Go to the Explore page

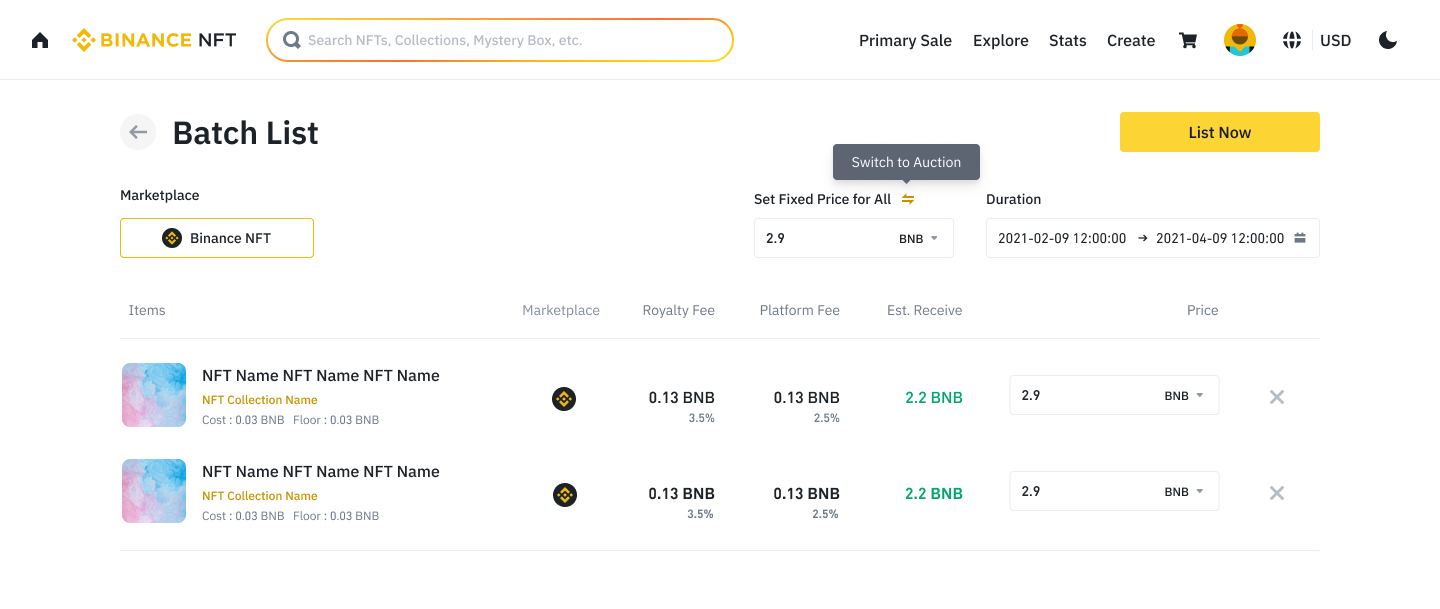click(x=1000, y=41)
